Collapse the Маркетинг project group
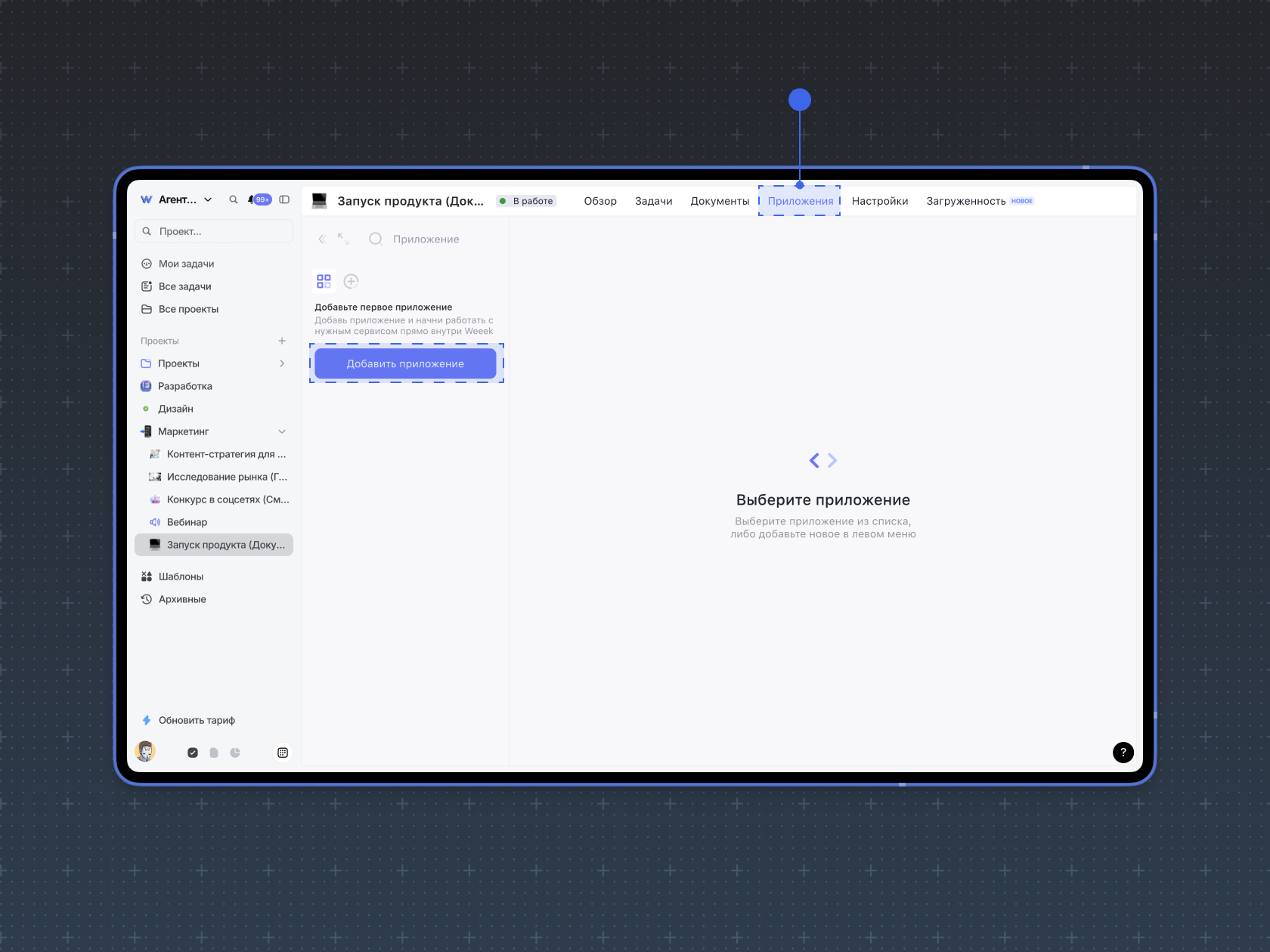The height and width of the screenshot is (952, 1270). tap(282, 431)
